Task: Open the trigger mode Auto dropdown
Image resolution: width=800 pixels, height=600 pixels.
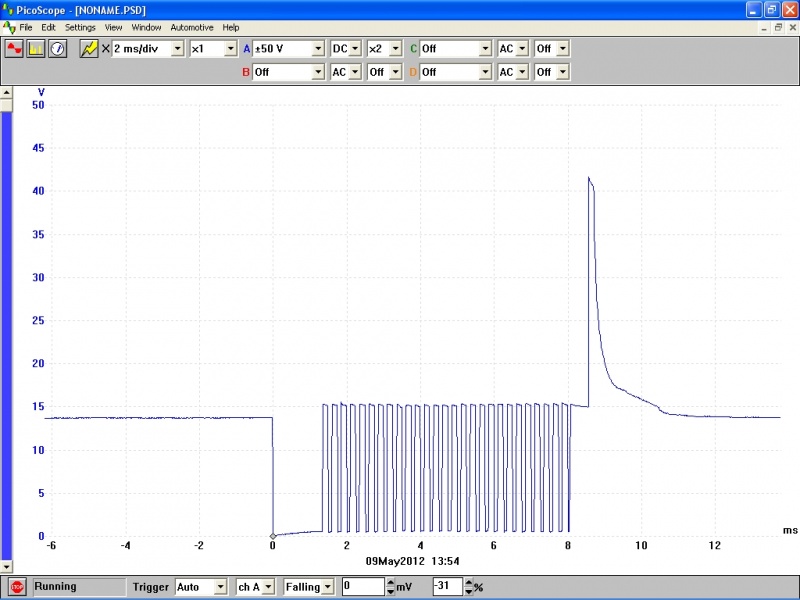Action: click(x=219, y=587)
